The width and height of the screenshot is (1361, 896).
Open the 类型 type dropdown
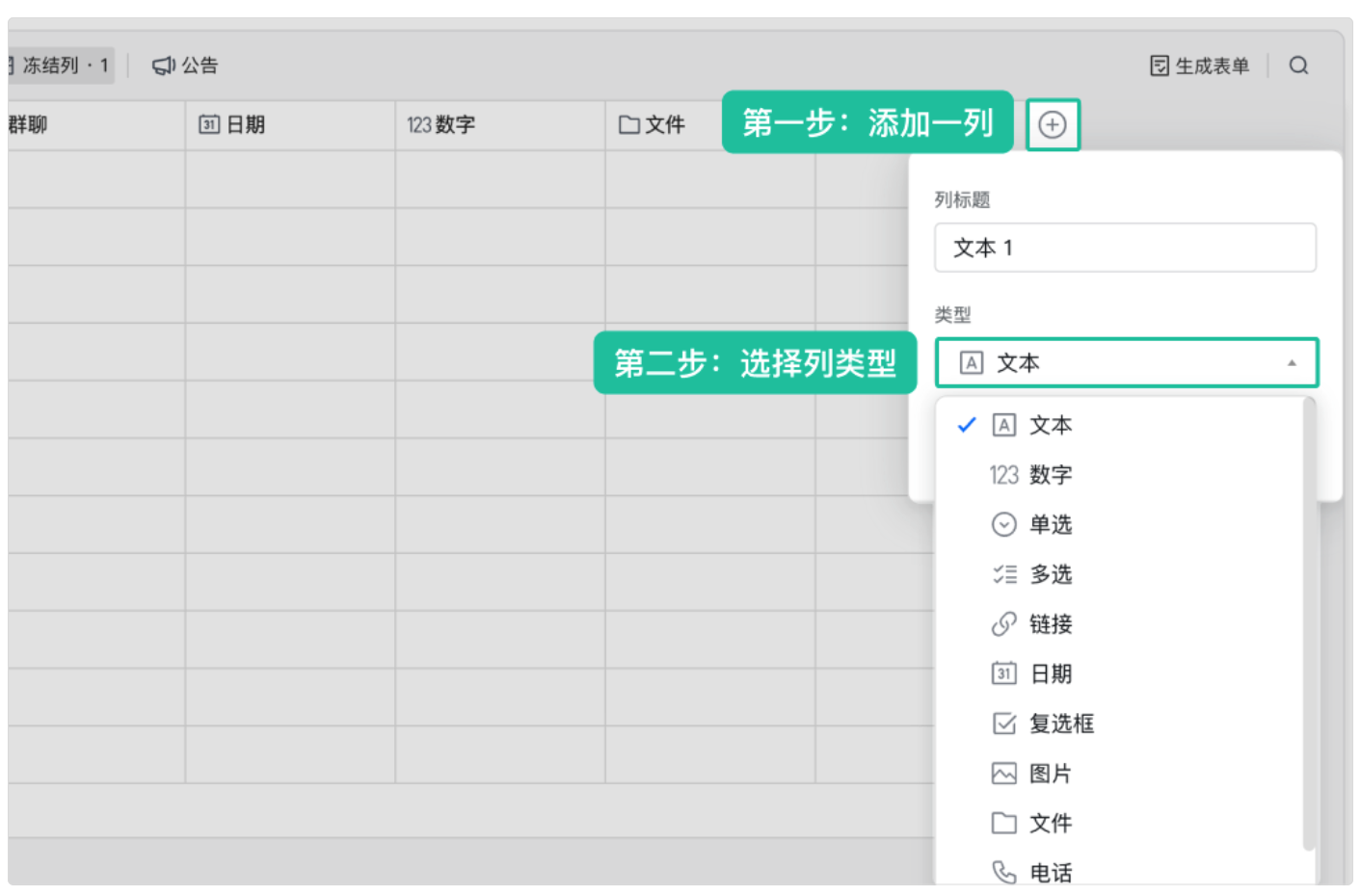[1126, 362]
